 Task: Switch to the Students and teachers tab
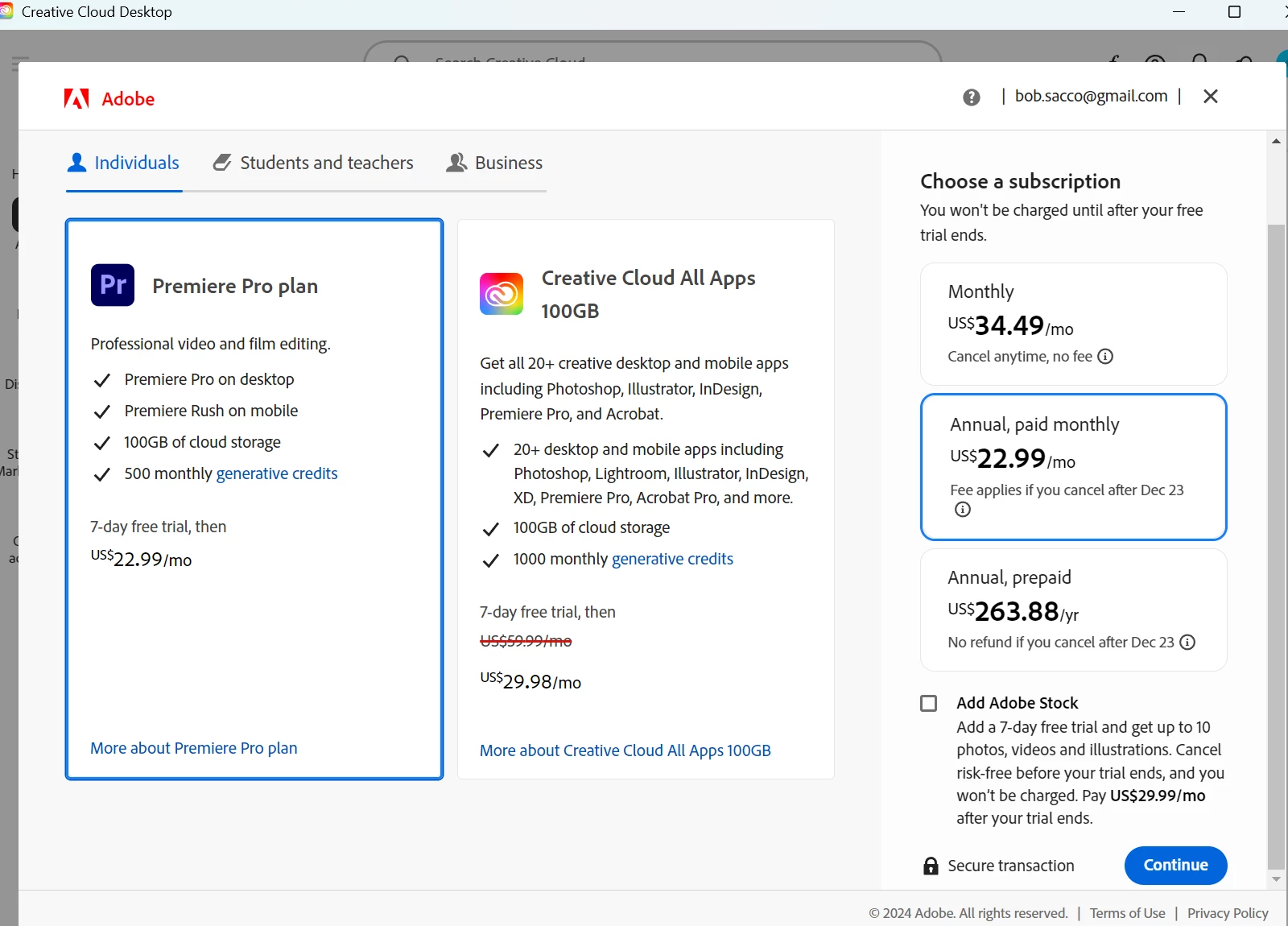click(313, 163)
